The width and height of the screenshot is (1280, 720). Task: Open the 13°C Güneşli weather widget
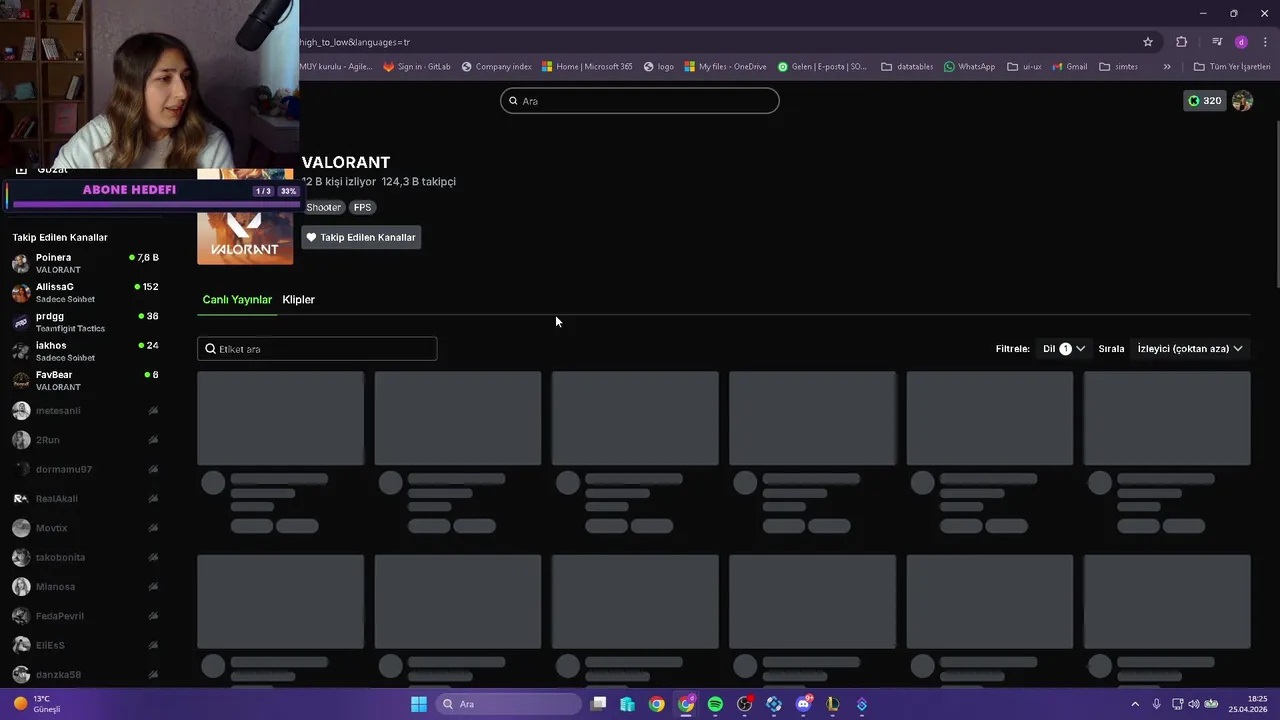click(x=35, y=704)
